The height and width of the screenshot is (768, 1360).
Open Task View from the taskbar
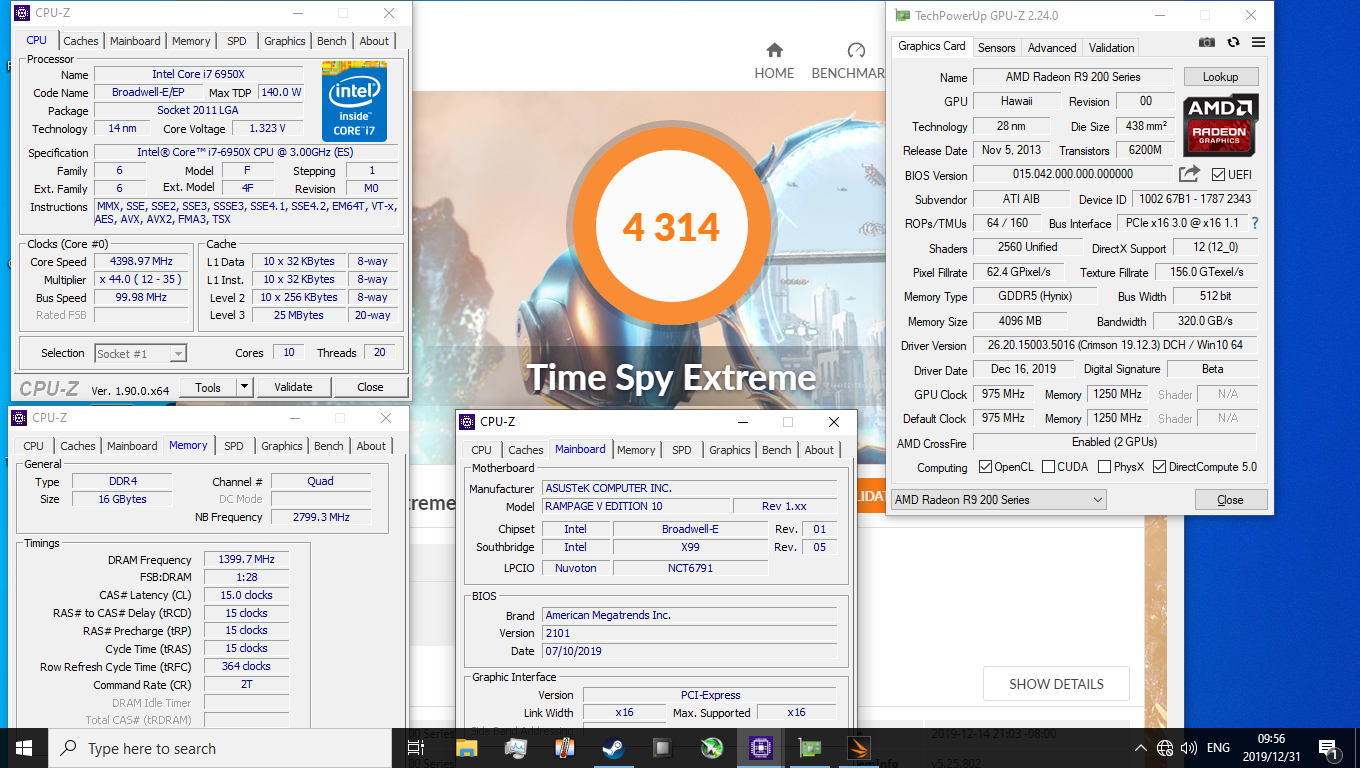(416, 748)
